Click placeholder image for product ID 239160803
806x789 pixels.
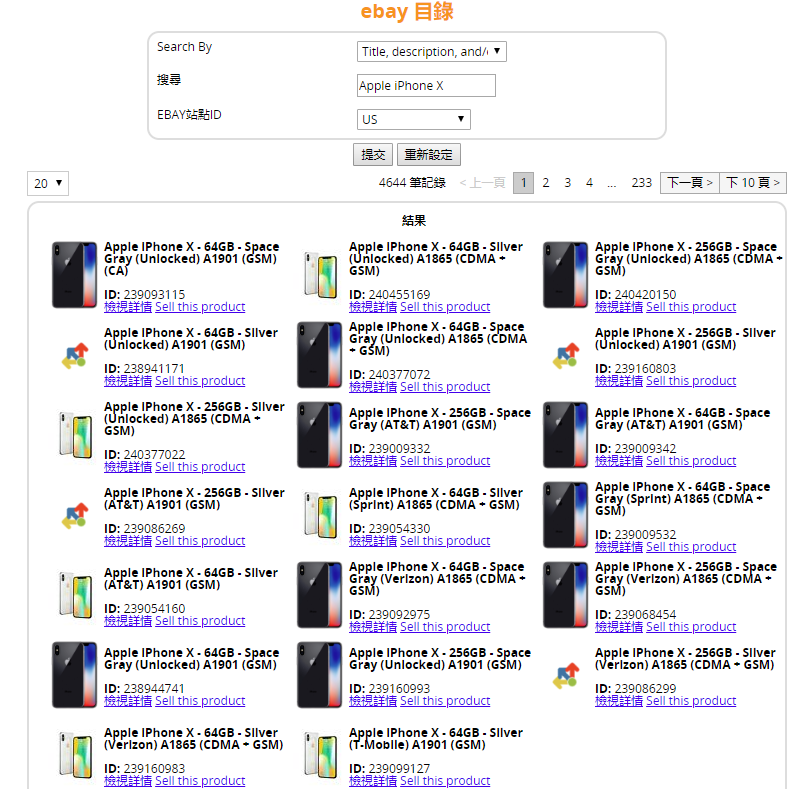(x=566, y=356)
